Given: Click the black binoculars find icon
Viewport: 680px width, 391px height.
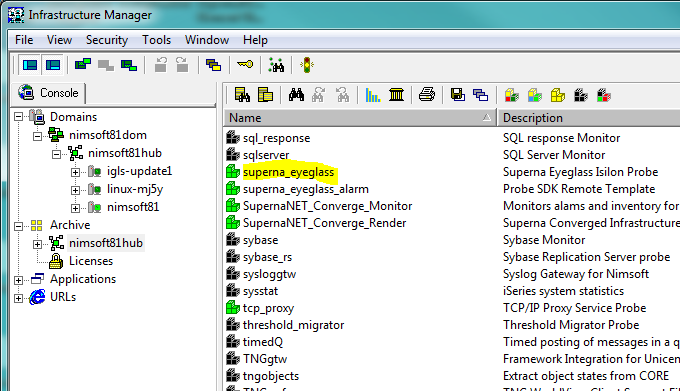Looking at the screenshot, I should click(x=296, y=94).
